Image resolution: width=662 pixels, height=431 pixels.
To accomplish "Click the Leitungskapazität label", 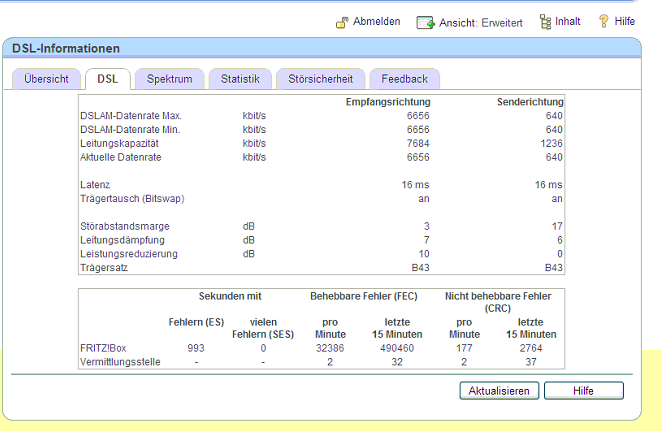I will 119,144.
